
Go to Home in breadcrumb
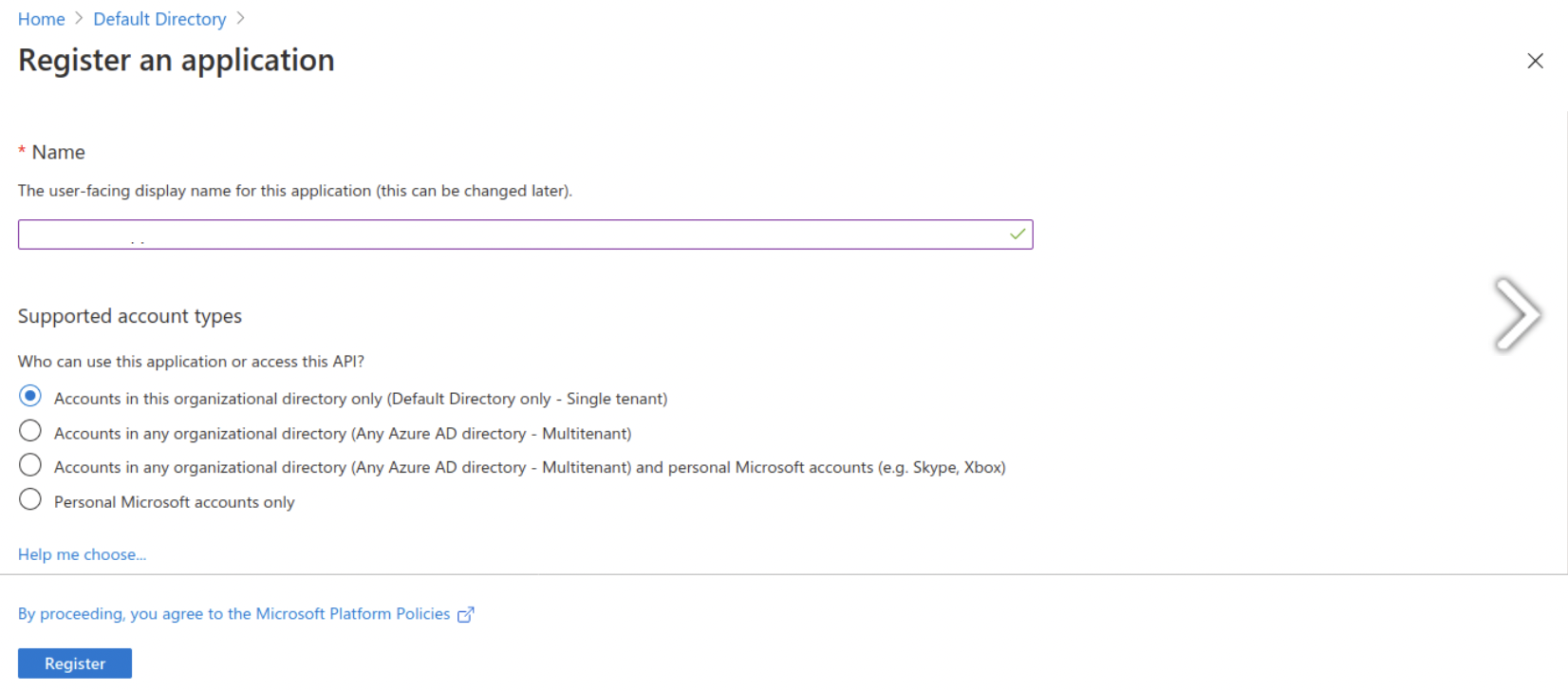(x=42, y=19)
